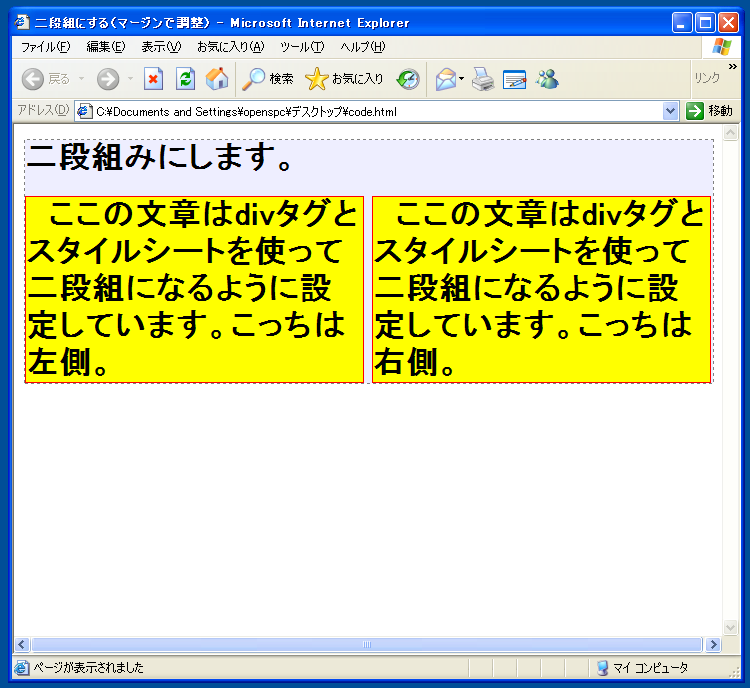Open the Favorites (お気に入り) star toolbar button
Viewport: 750px width, 688px height.
[x=345, y=79]
